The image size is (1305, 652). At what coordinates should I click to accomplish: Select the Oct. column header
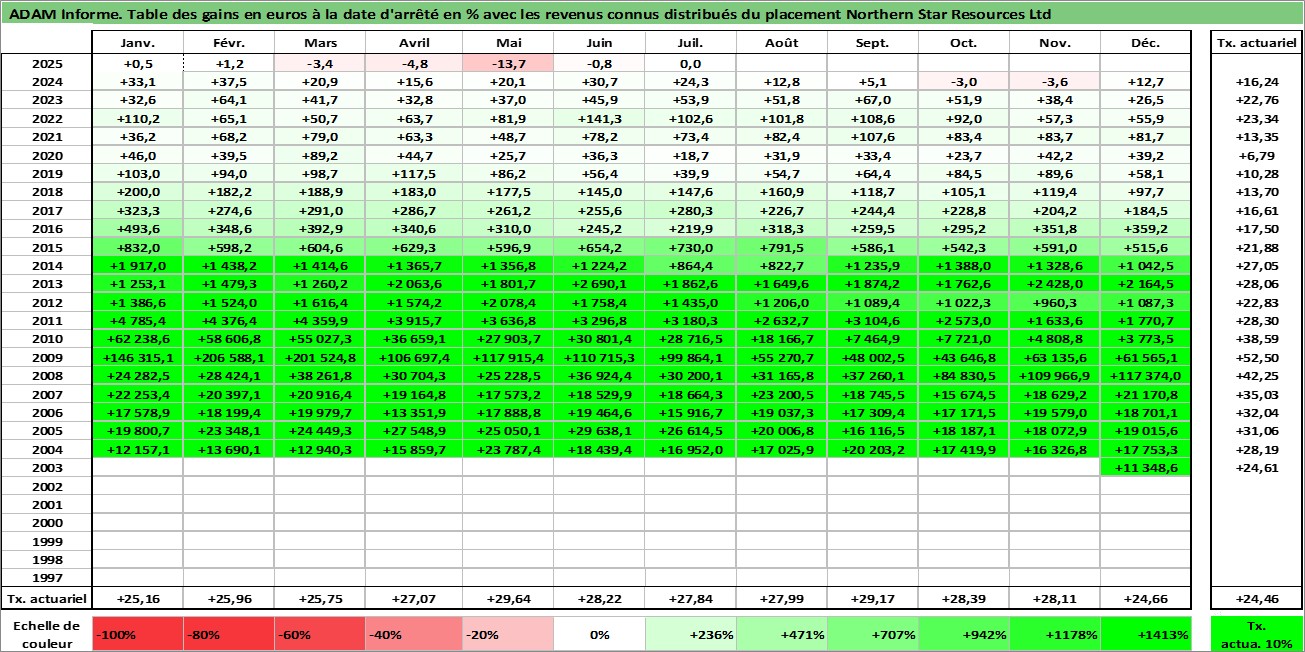pyautogui.click(x=963, y=43)
